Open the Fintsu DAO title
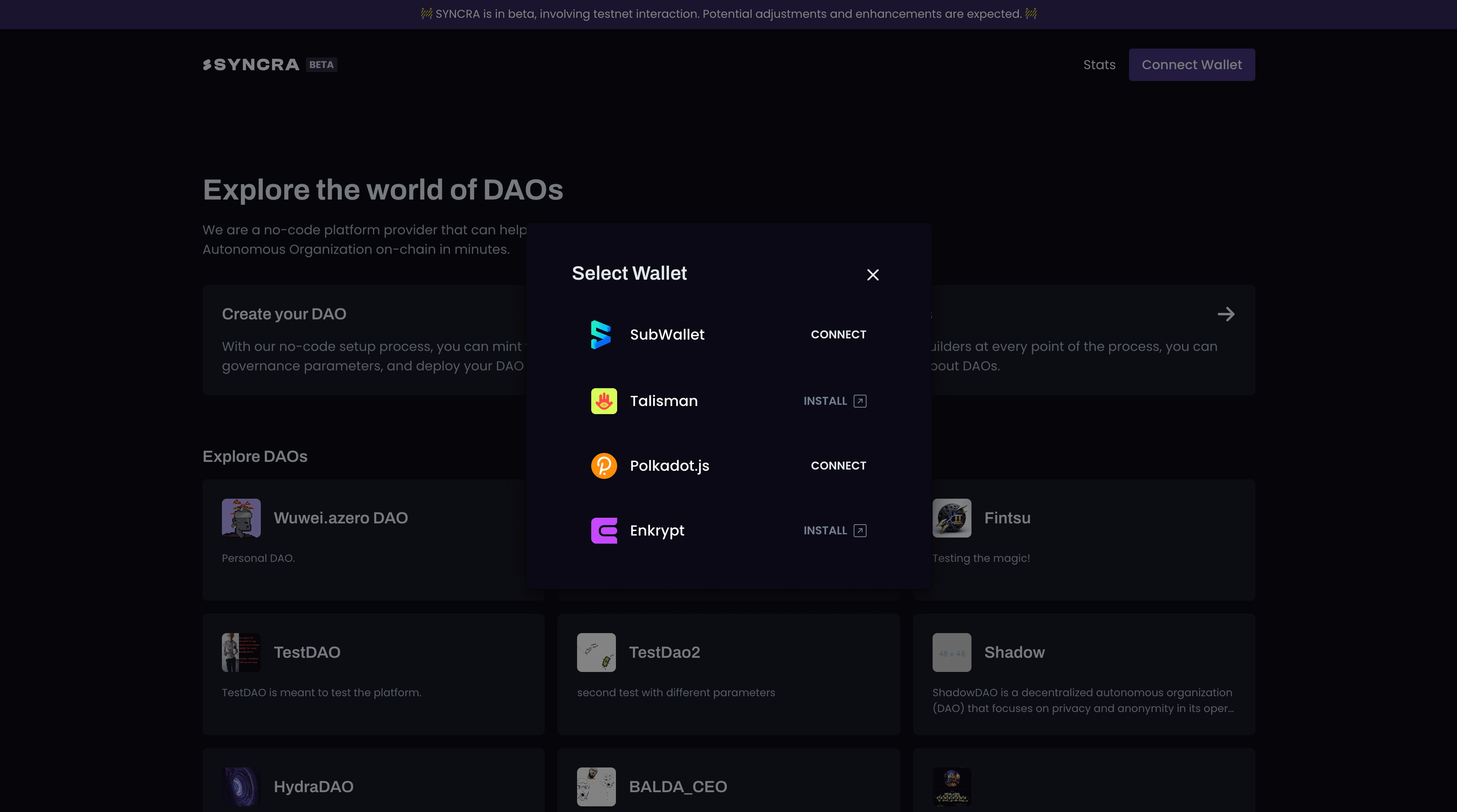The width and height of the screenshot is (1457, 812). tap(1008, 518)
